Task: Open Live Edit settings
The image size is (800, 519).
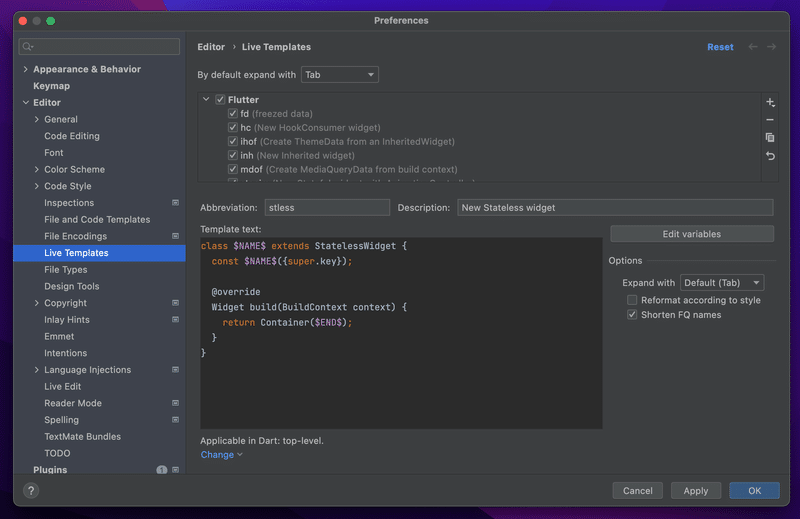Action: pos(63,386)
